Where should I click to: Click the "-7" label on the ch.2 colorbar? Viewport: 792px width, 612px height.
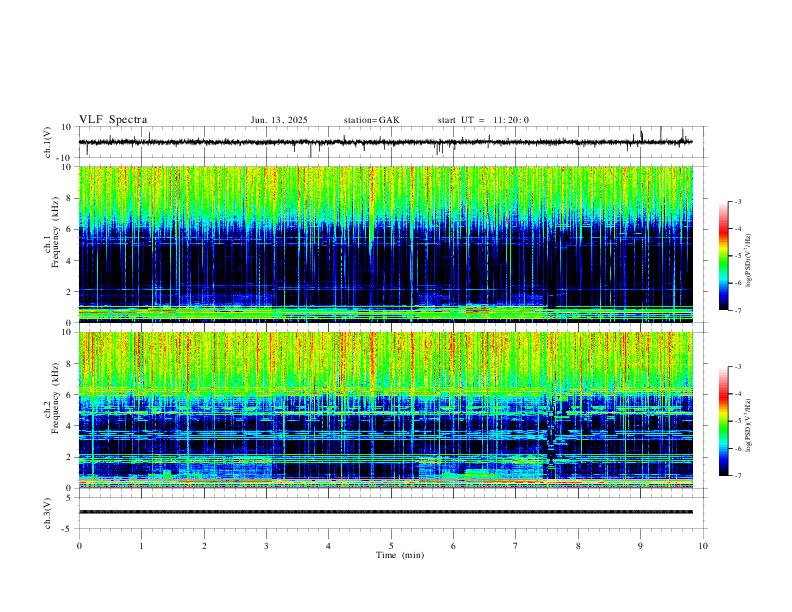click(737, 476)
